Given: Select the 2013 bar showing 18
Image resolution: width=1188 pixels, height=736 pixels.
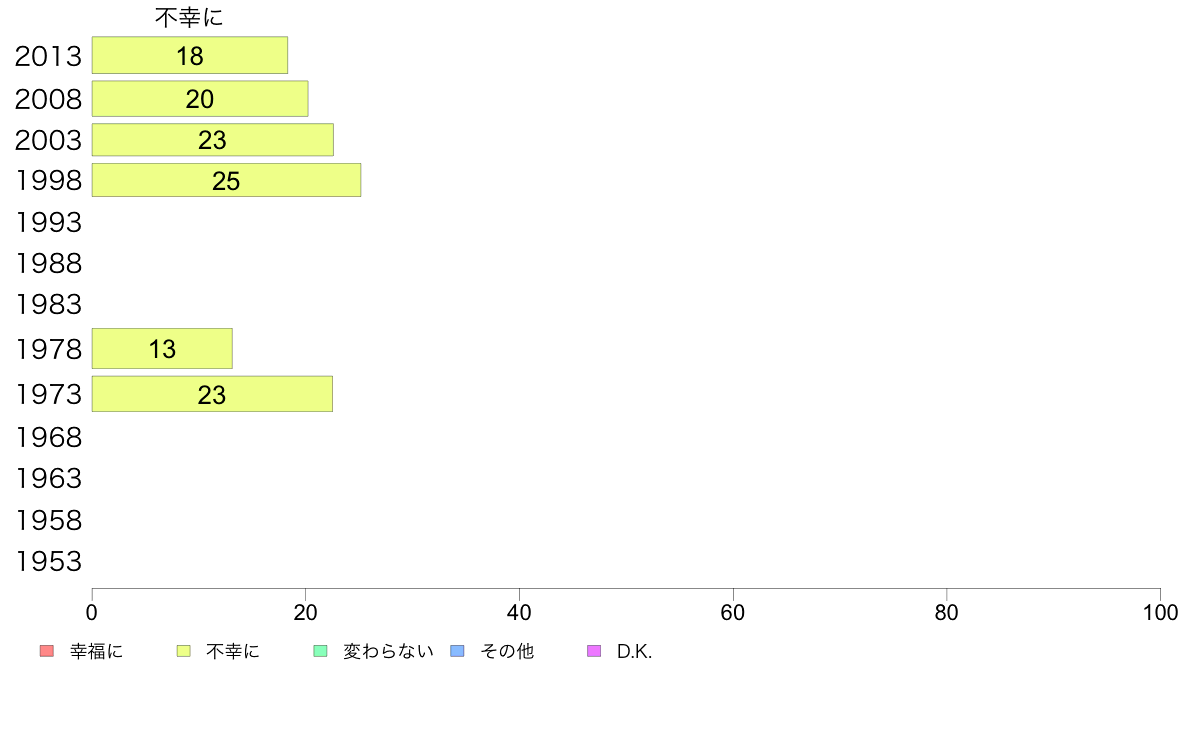Looking at the screenshot, I should (189, 55).
